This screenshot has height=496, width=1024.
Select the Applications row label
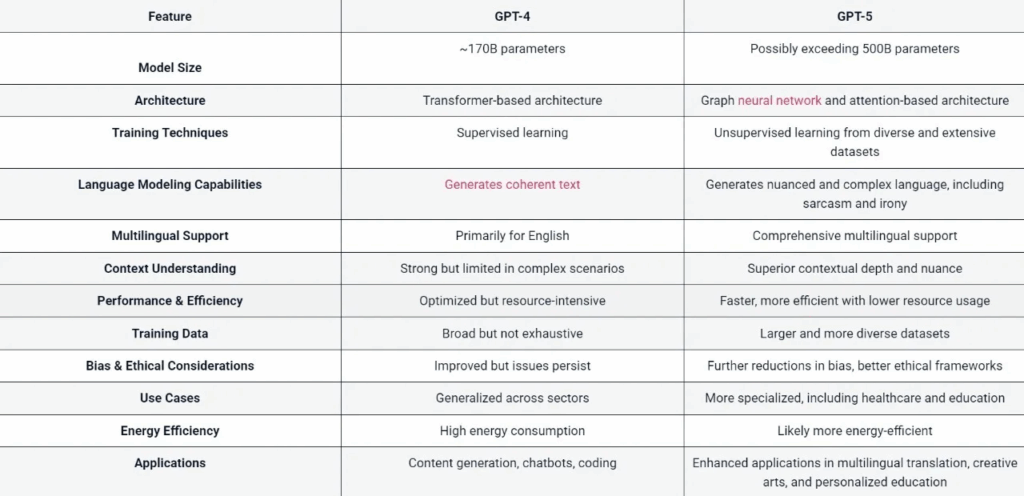(170, 463)
